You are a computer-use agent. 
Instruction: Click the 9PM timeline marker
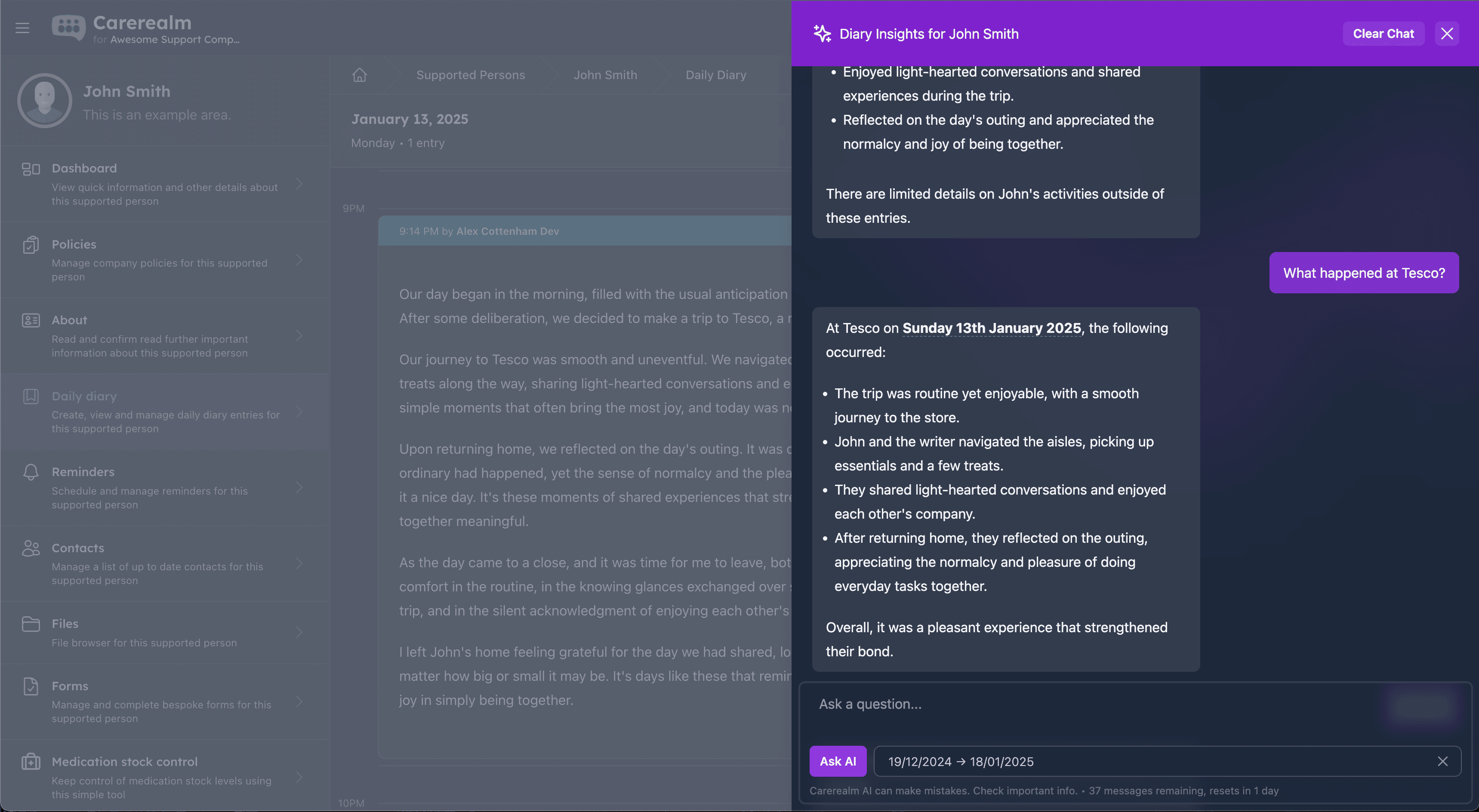(x=353, y=208)
